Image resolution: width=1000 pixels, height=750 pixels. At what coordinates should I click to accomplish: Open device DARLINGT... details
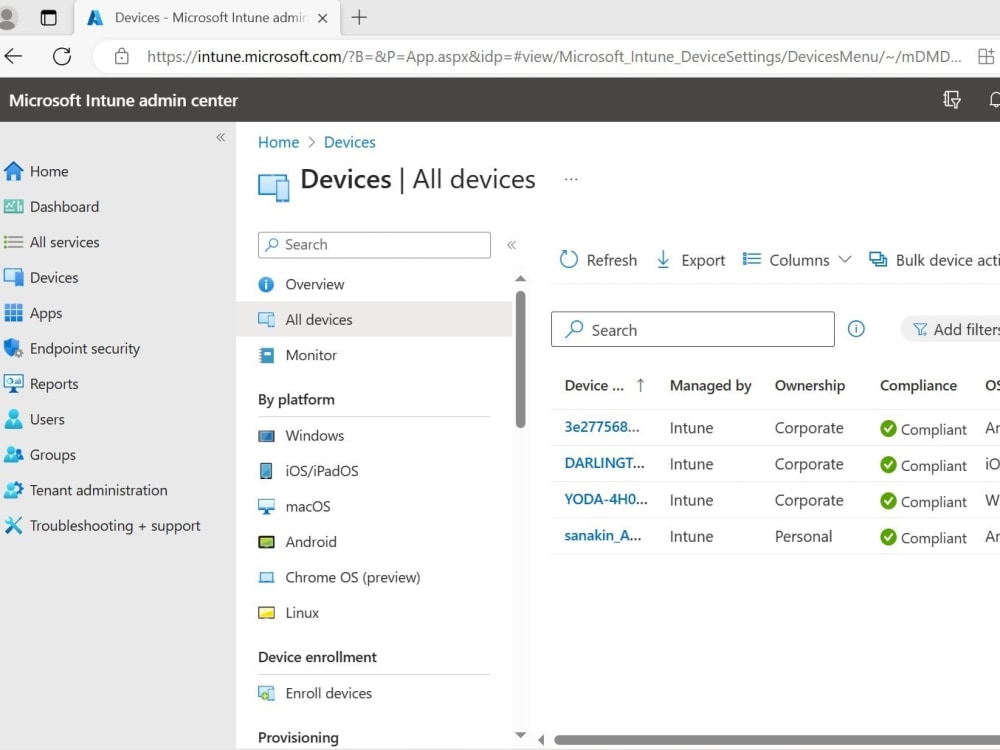pos(604,463)
